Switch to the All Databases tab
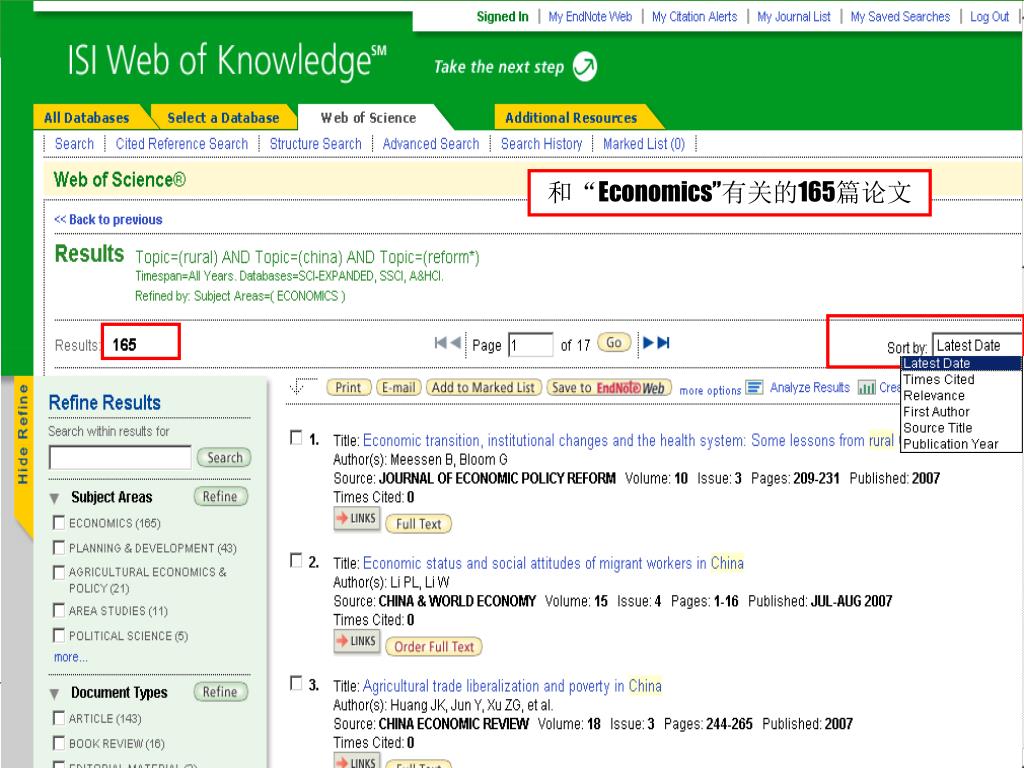1024x768 pixels. 87,118
